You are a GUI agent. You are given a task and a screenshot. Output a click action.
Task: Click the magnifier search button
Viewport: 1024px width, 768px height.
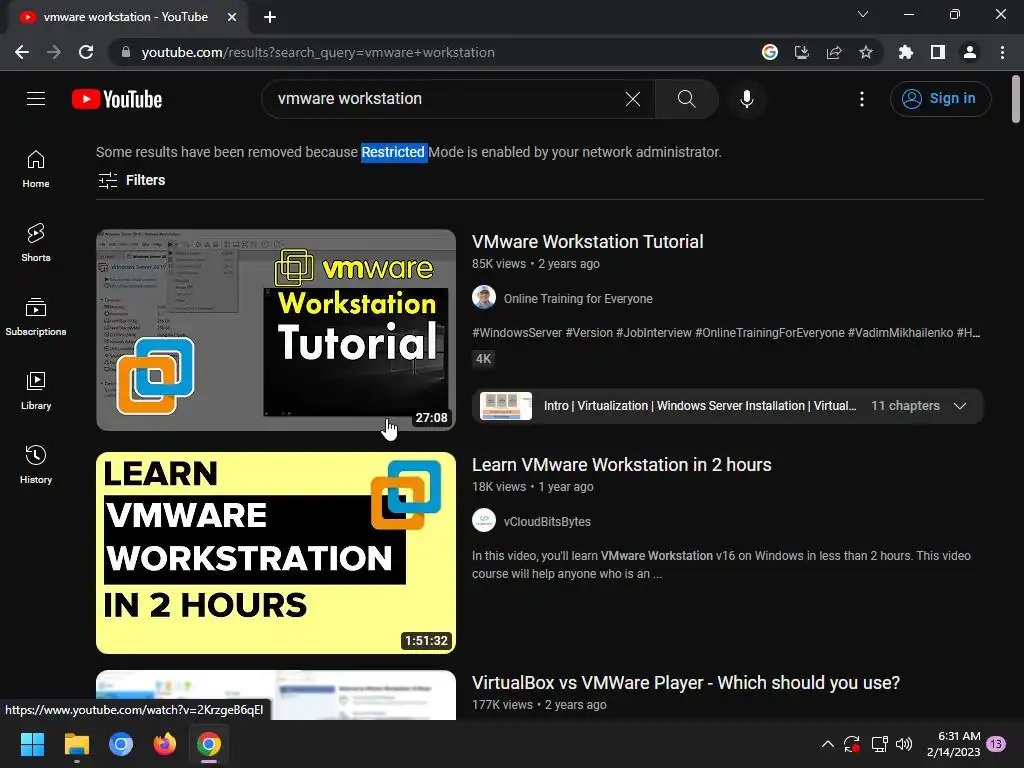(686, 99)
